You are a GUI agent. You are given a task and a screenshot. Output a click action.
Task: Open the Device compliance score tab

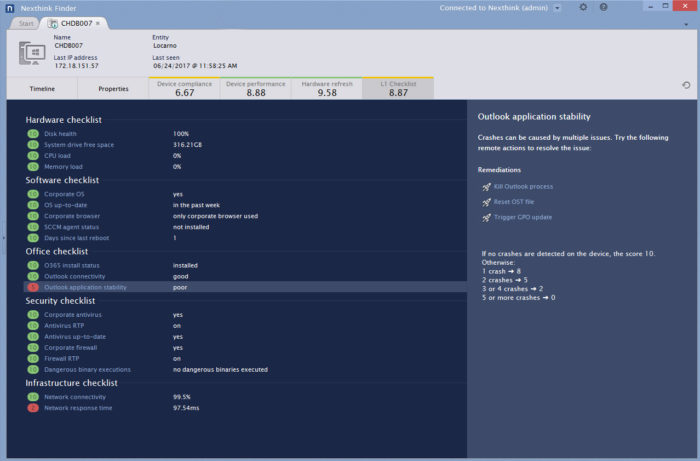tap(184, 88)
